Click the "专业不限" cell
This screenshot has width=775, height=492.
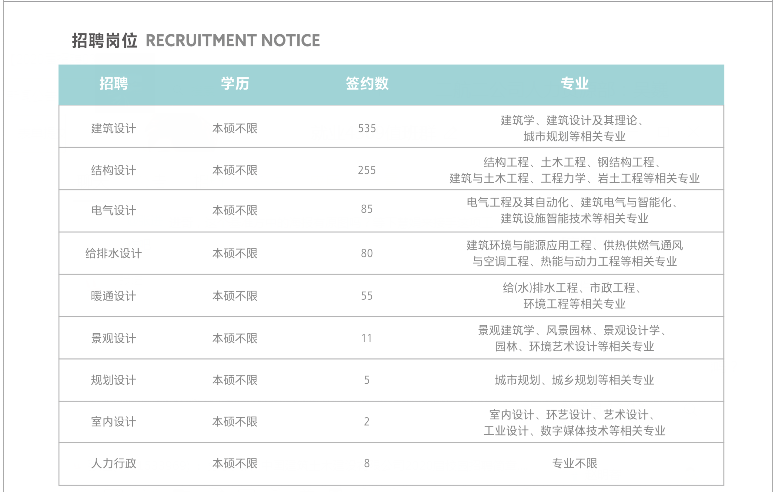tap(574, 464)
